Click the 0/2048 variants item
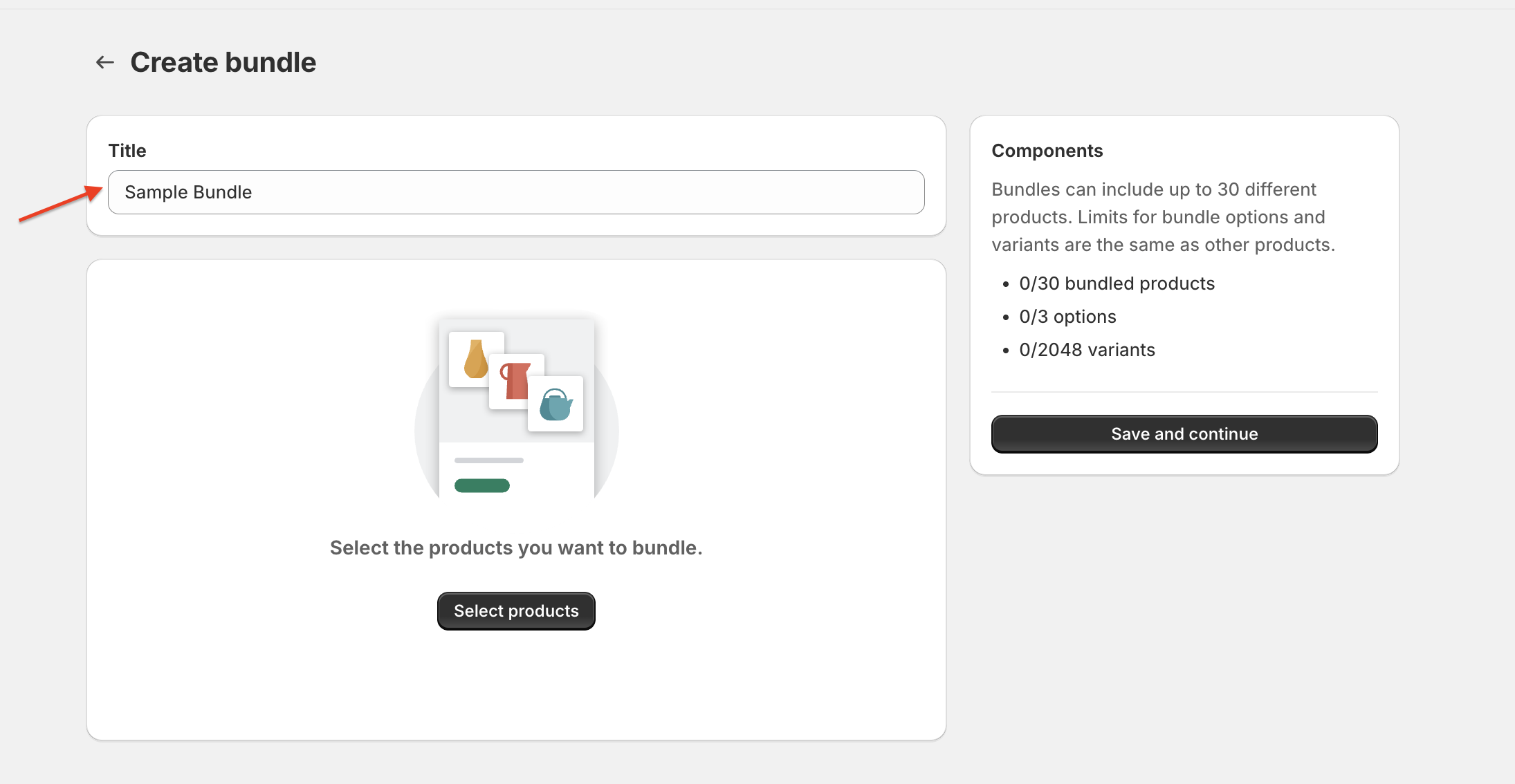Viewport: 1515px width, 784px height. (x=1087, y=350)
